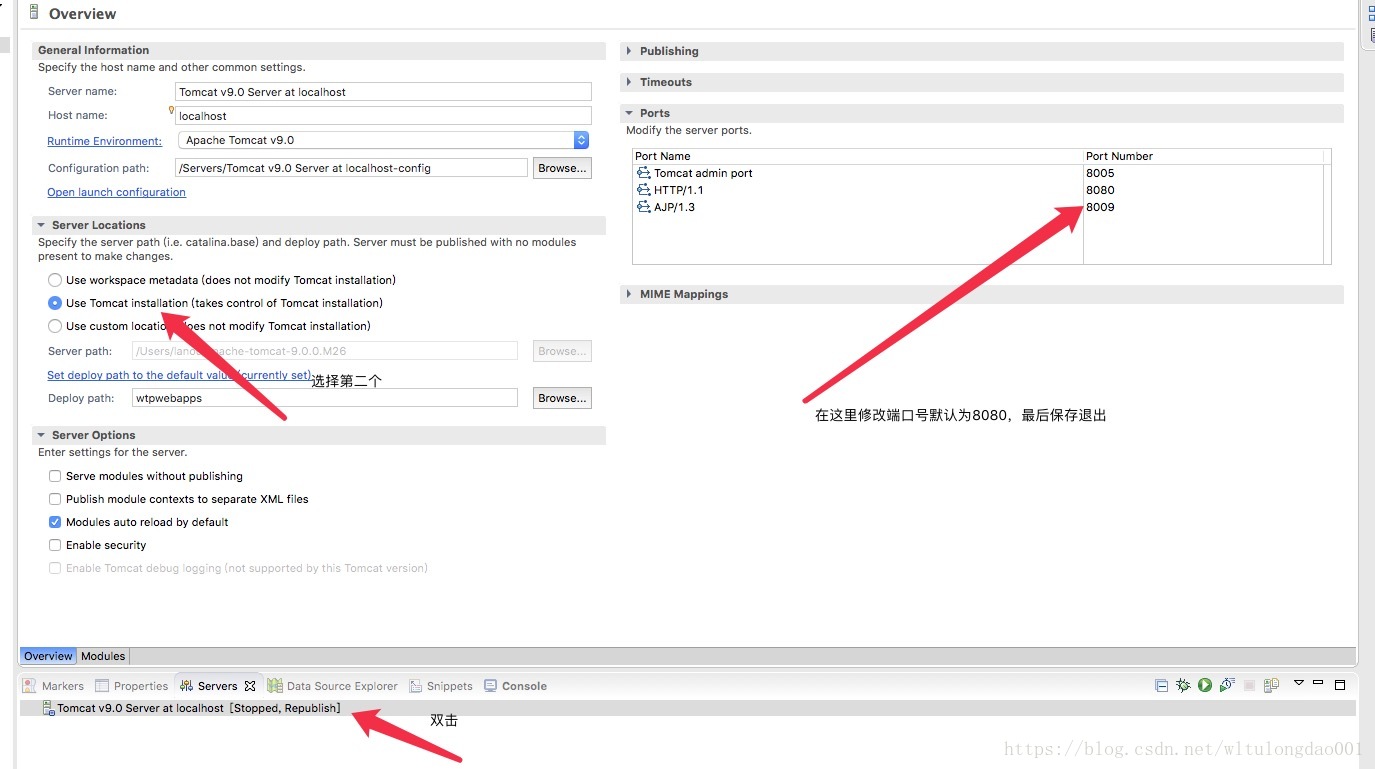Expand the MIME Mappings section
1375x769 pixels.
[629, 294]
